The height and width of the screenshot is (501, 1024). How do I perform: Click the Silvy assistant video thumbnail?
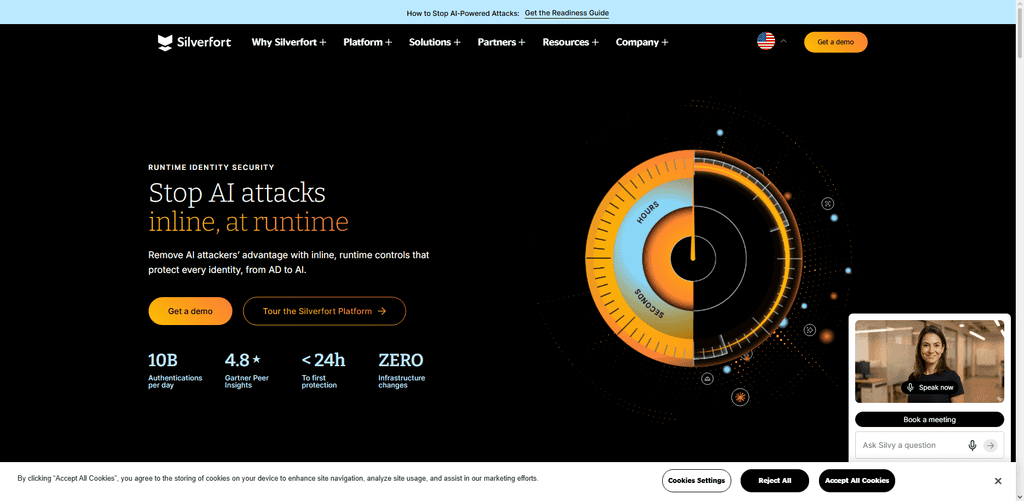click(x=929, y=361)
